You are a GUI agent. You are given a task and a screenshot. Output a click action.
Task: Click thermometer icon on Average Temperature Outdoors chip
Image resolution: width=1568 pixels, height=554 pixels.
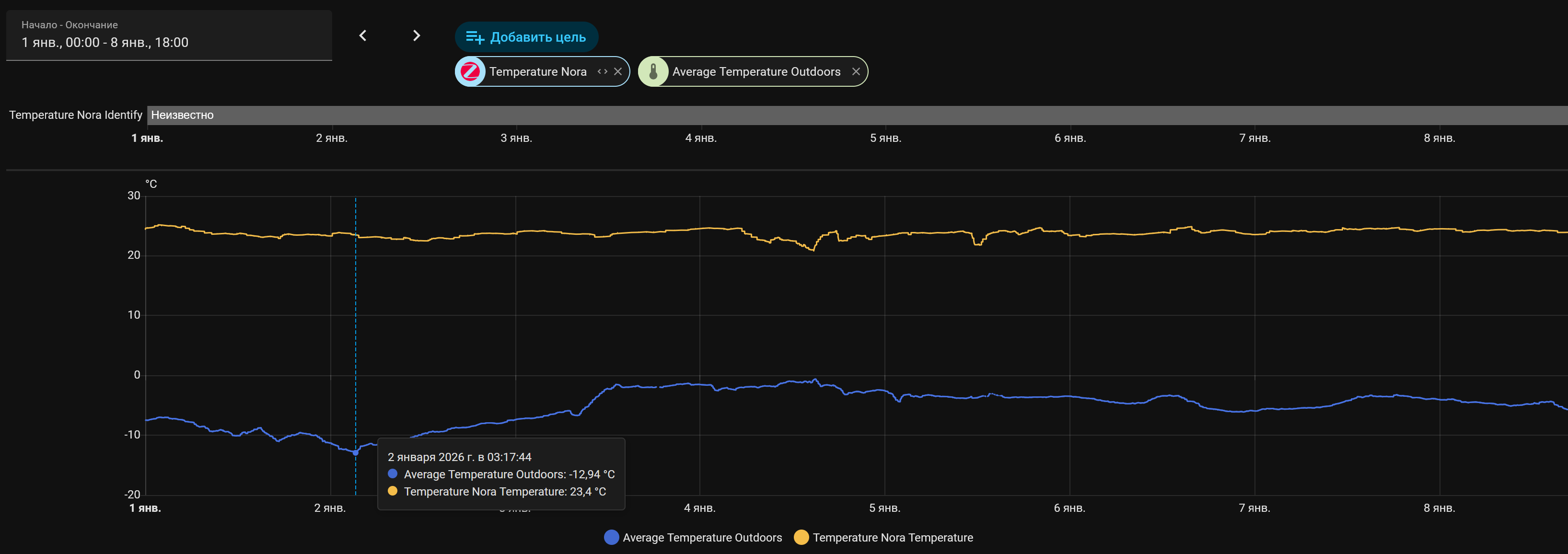pos(653,72)
